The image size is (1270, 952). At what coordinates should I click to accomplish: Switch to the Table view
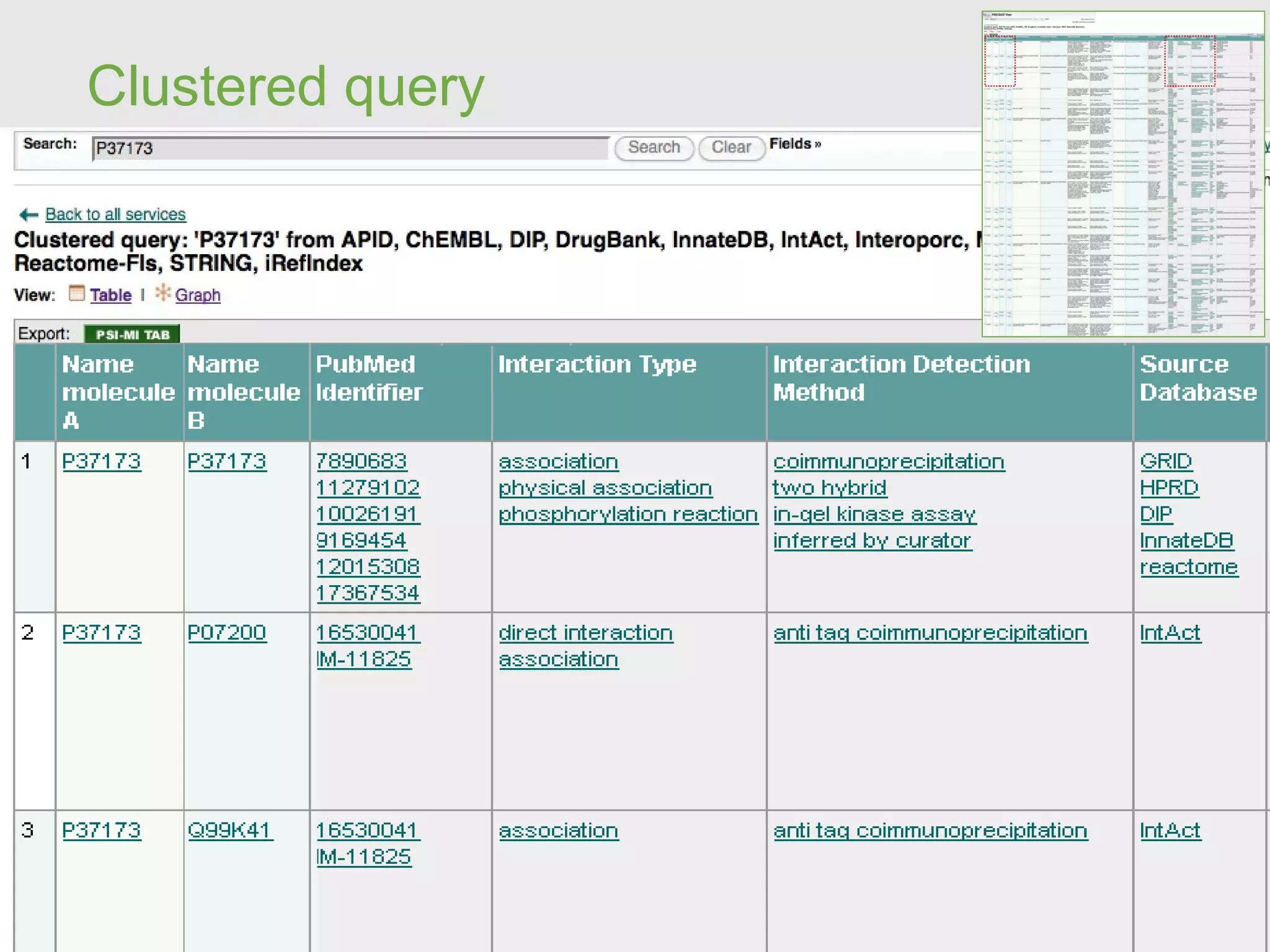click(110, 295)
